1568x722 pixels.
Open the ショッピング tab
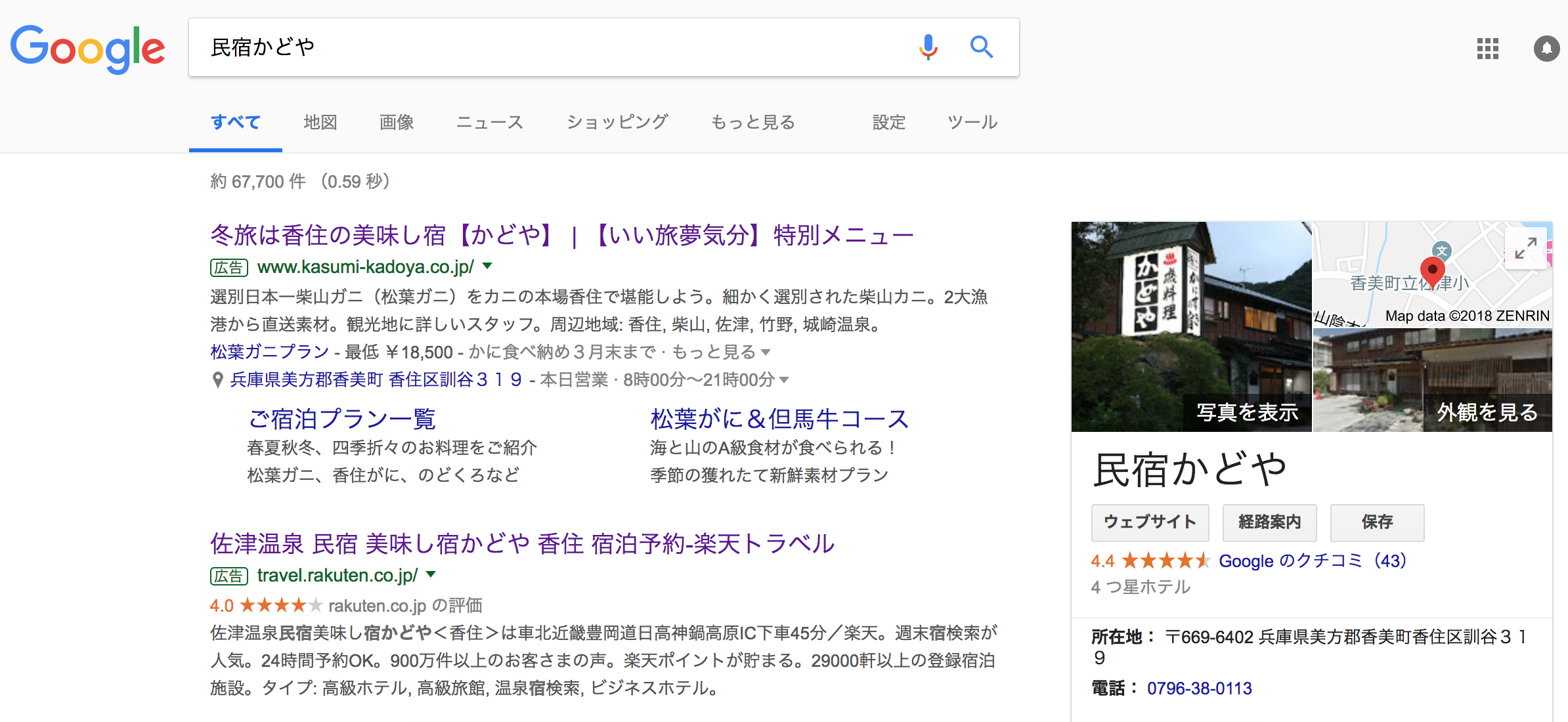(x=617, y=122)
